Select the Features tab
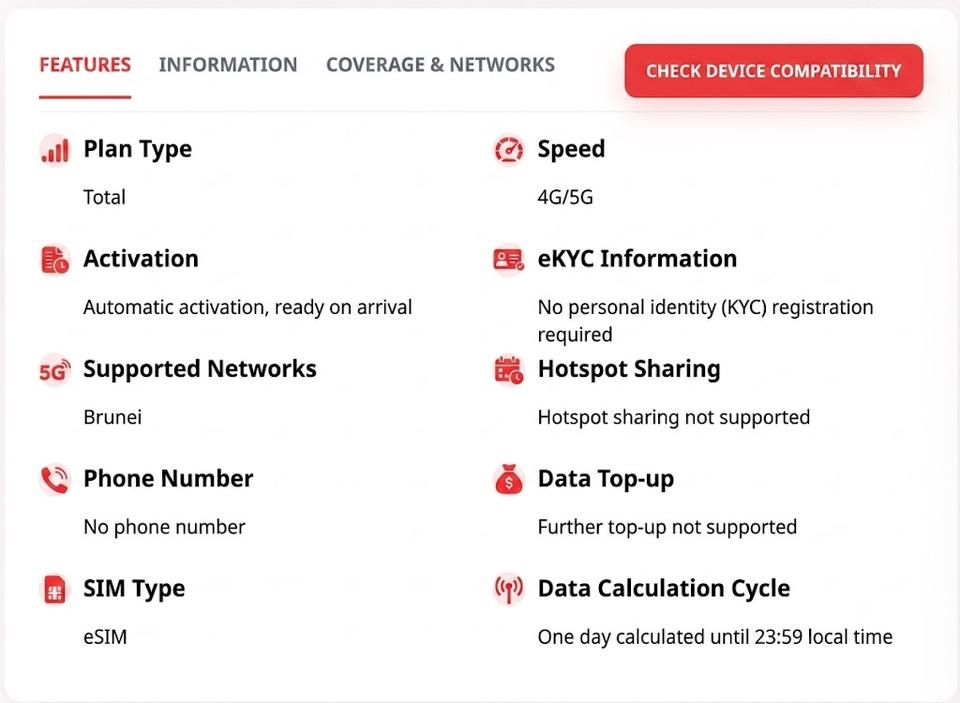 tap(85, 65)
